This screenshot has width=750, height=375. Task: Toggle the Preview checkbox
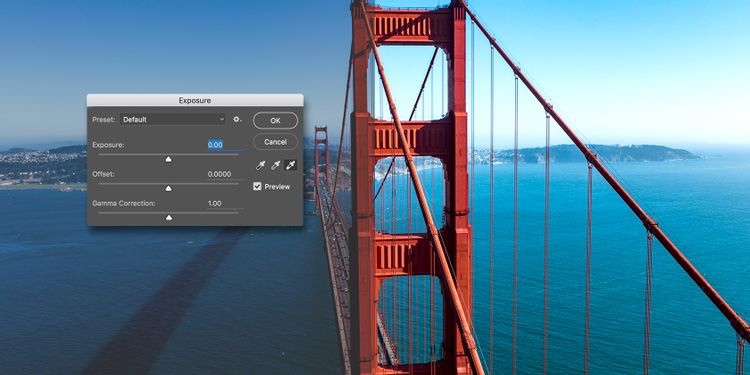(257, 187)
